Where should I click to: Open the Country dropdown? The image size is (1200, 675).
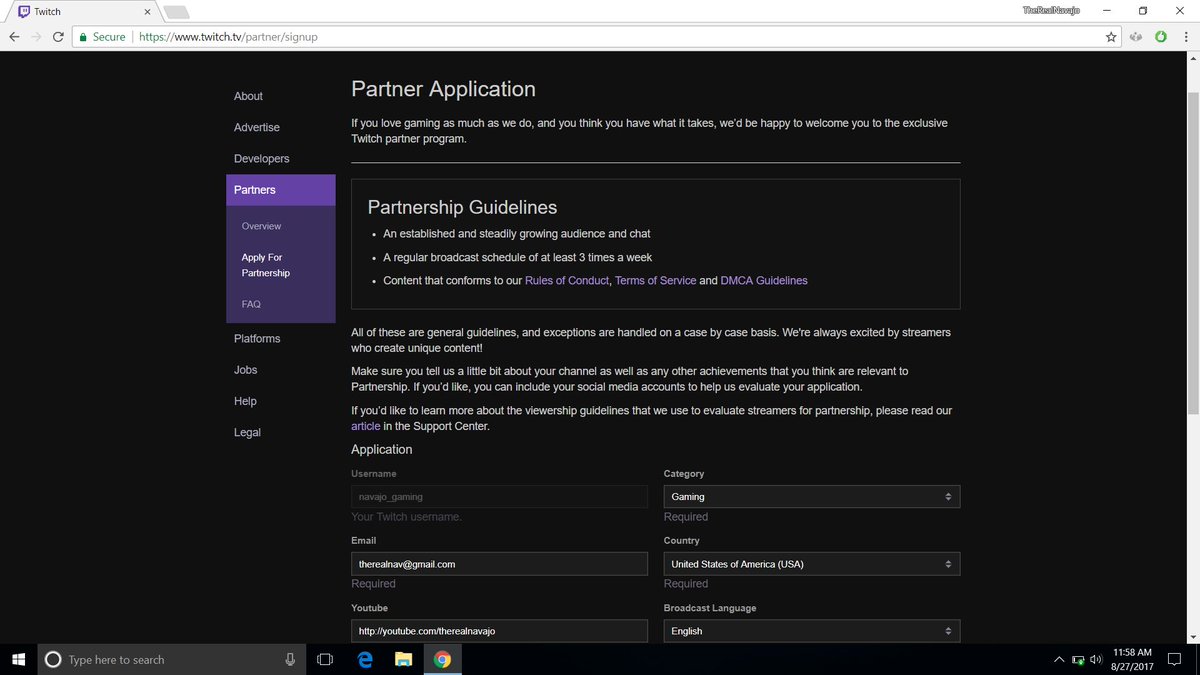[812, 564]
